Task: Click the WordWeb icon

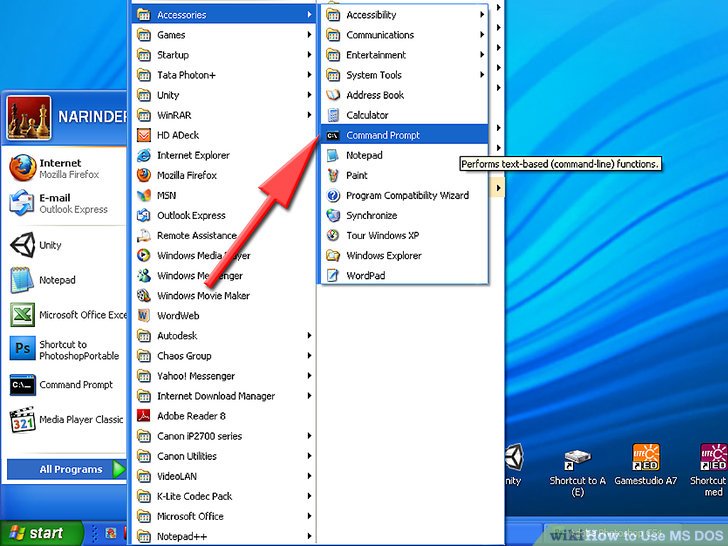Action: click(x=144, y=316)
